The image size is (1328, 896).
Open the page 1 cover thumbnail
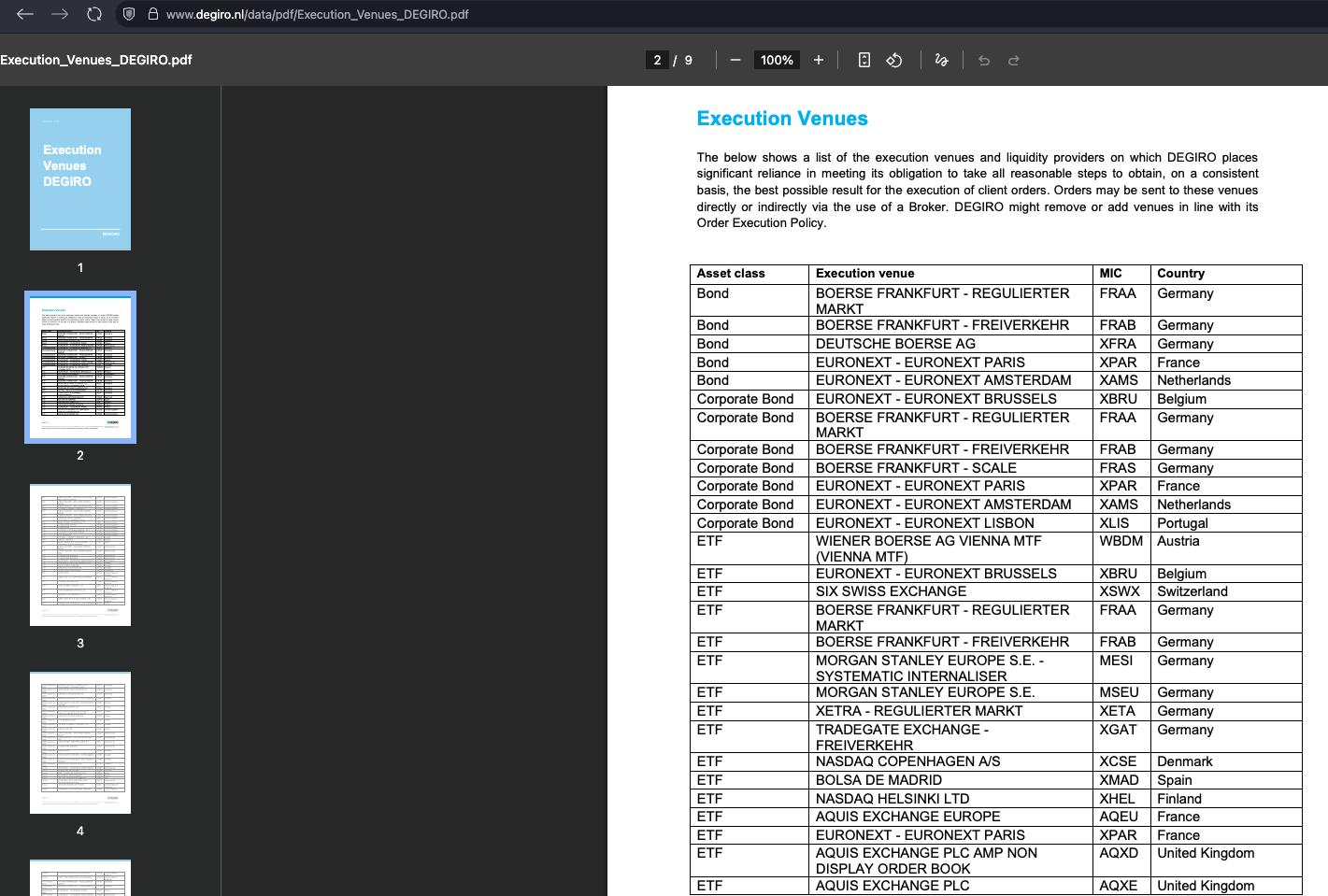click(x=80, y=179)
